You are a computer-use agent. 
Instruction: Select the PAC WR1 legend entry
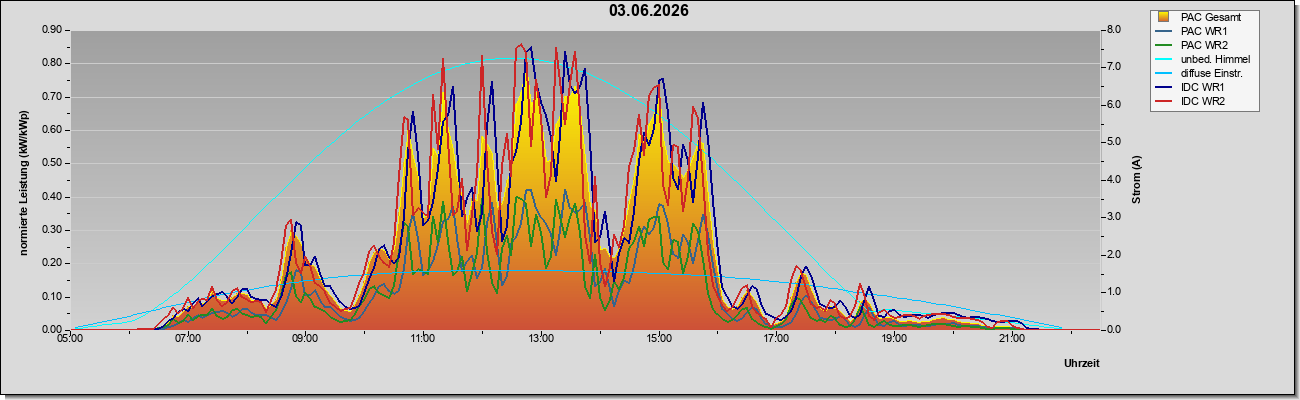pos(1203,31)
